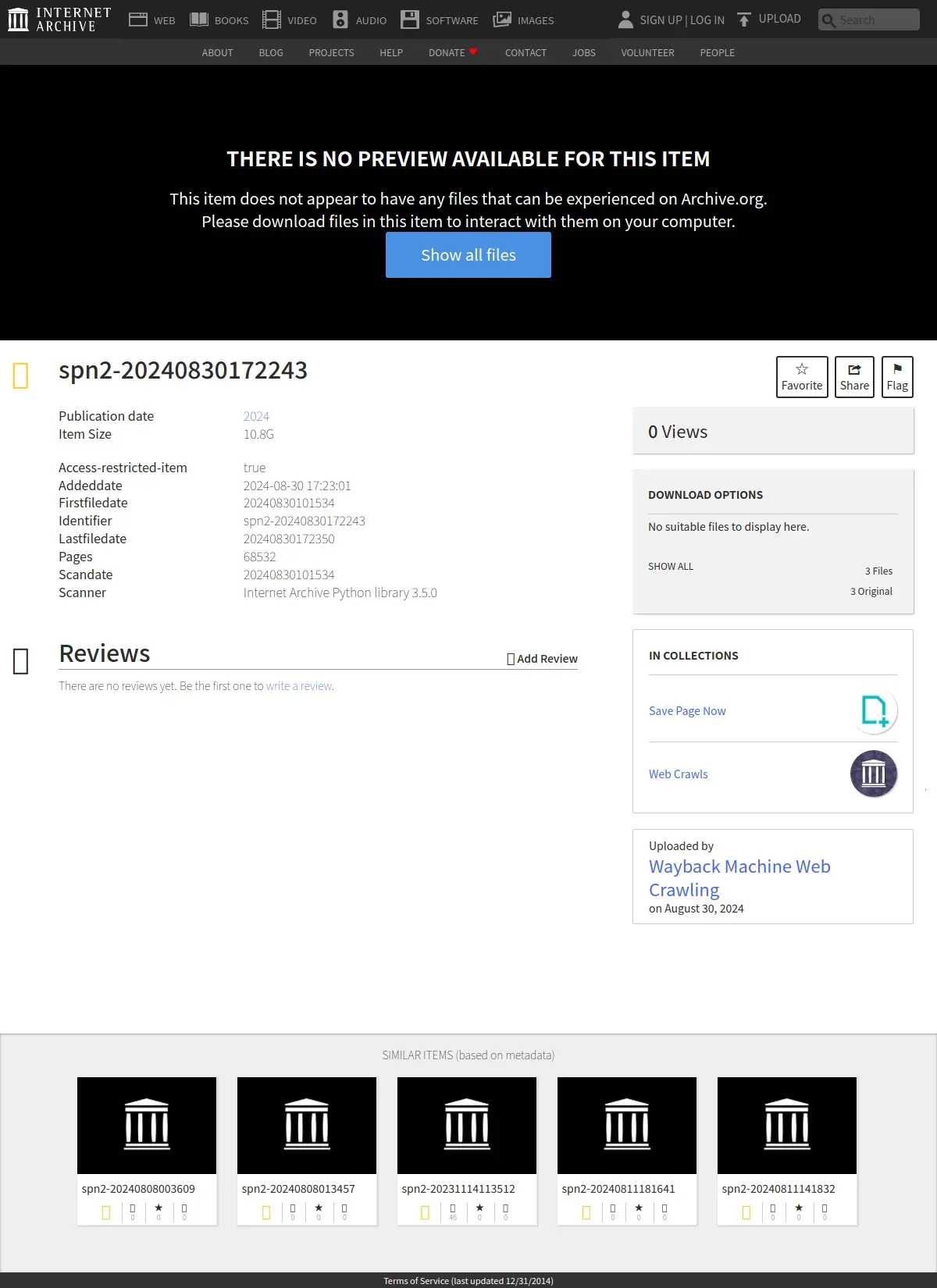The image size is (937, 1288).
Task: Focus the Search input field
Action: (869, 20)
